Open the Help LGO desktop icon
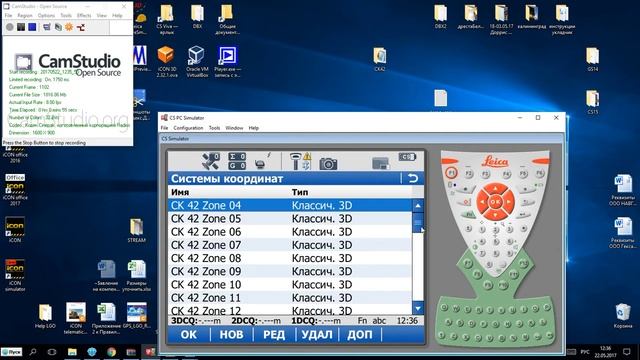 coord(45,316)
